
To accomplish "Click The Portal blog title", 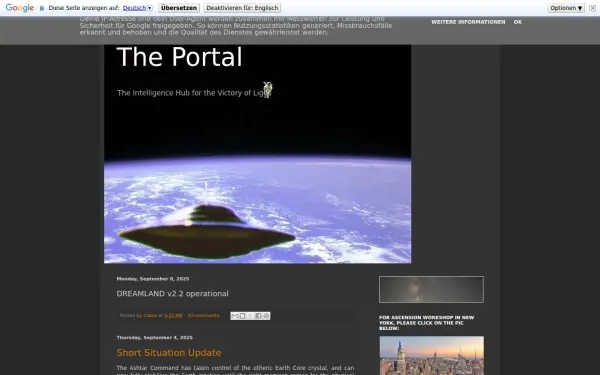I will click(x=179, y=57).
